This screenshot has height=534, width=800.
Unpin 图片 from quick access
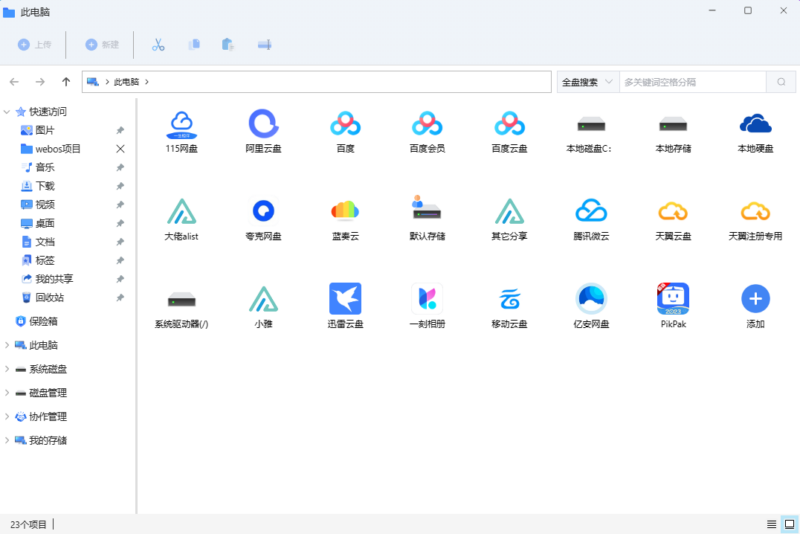(x=120, y=131)
